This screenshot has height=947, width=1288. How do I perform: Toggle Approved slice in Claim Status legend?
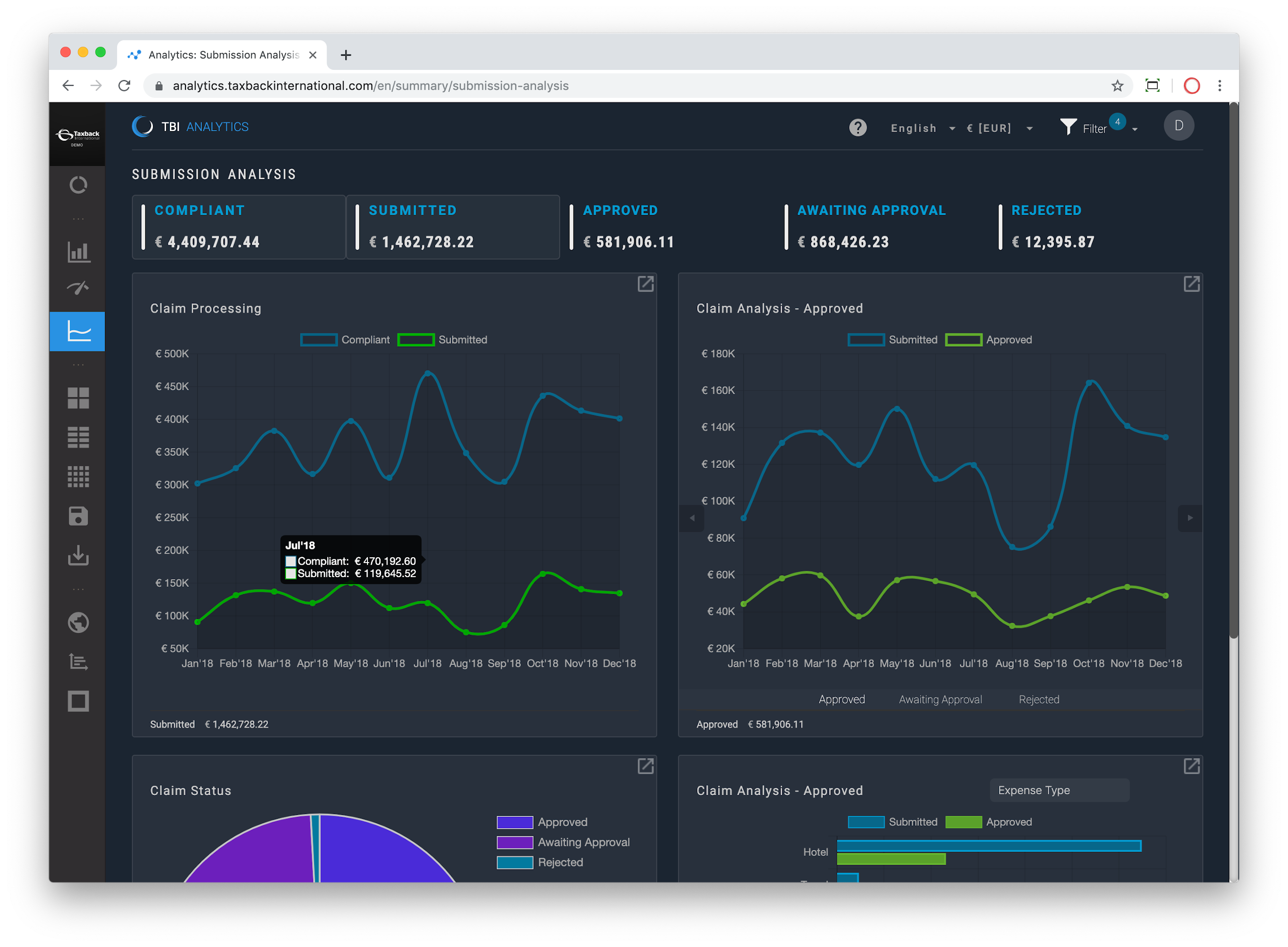[542, 822]
